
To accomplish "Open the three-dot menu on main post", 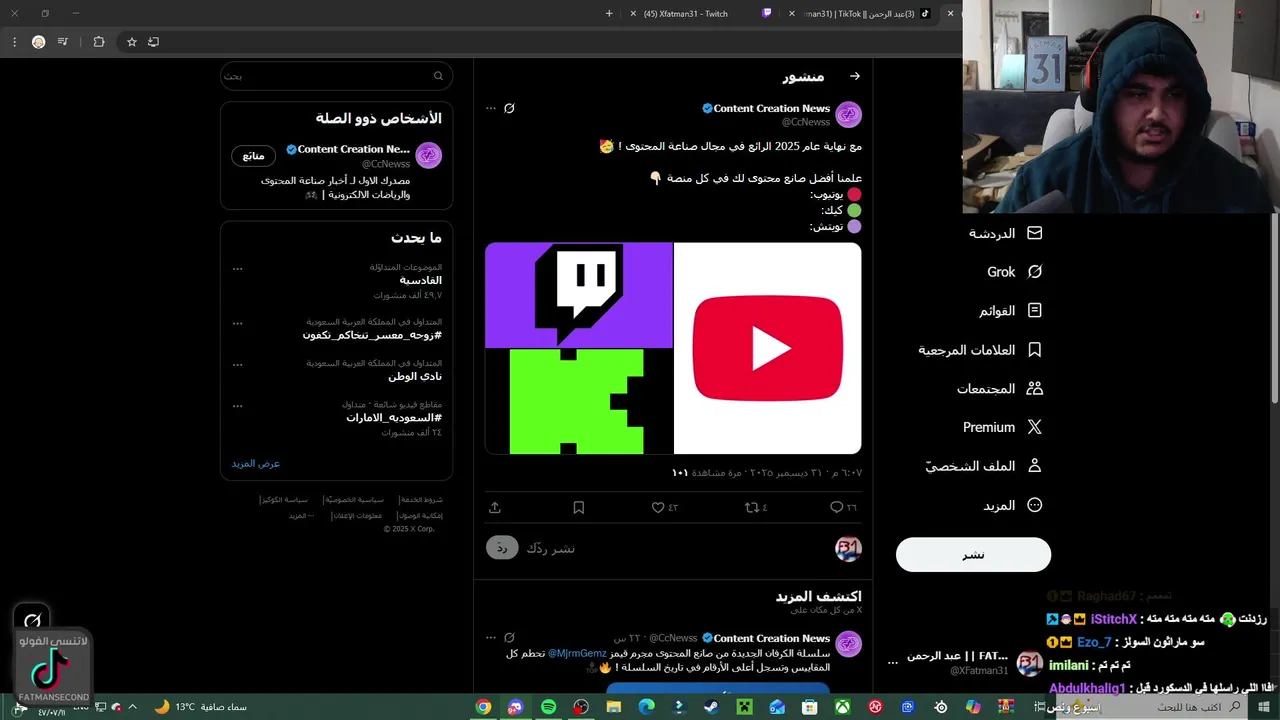I will click(491, 108).
